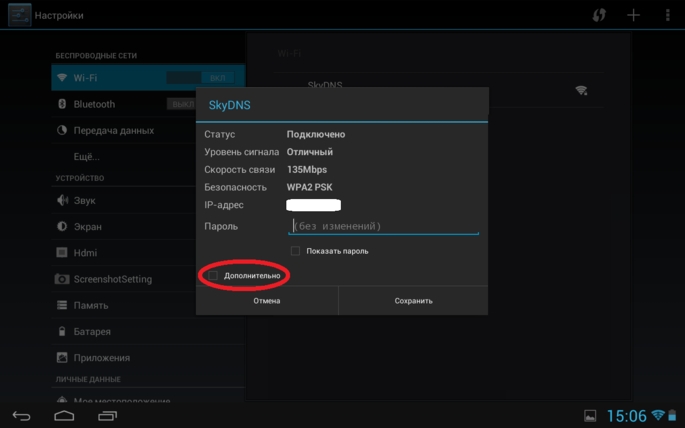Viewport: 685px width, 428px height.
Task: Tap the storage icon beside Память
Action: (x=62, y=305)
